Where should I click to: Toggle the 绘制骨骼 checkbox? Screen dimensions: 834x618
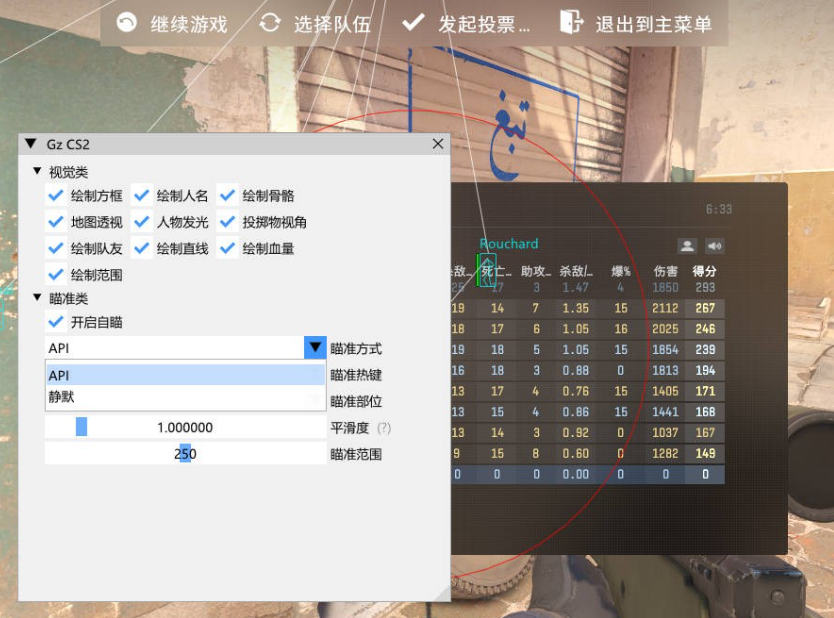(x=227, y=196)
